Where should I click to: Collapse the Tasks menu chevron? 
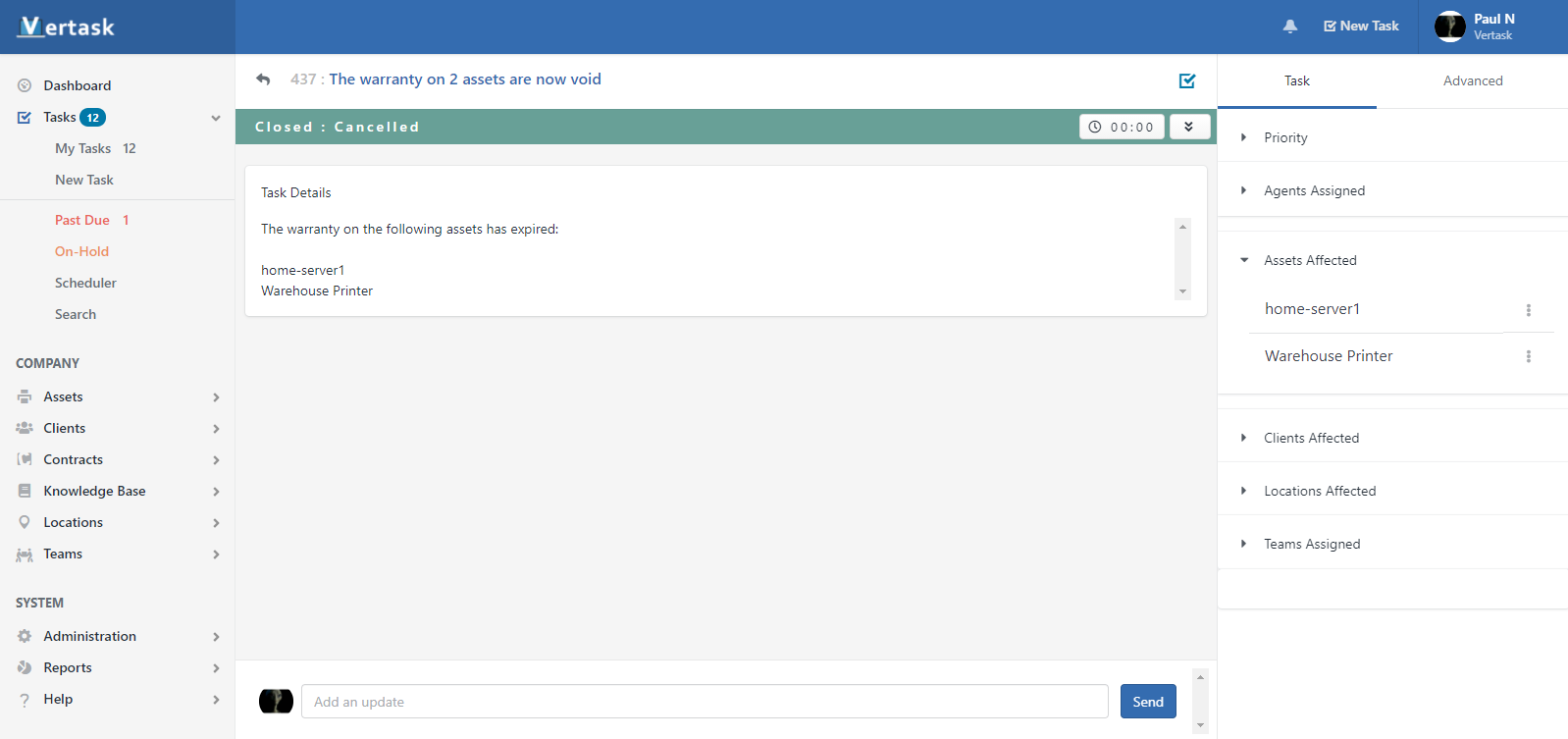click(x=216, y=118)
